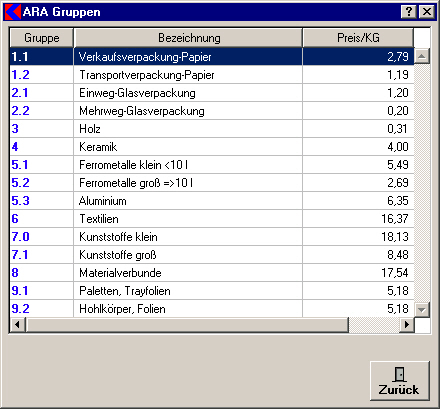Click the horizontal scrollbar thumb

[187, 324]
